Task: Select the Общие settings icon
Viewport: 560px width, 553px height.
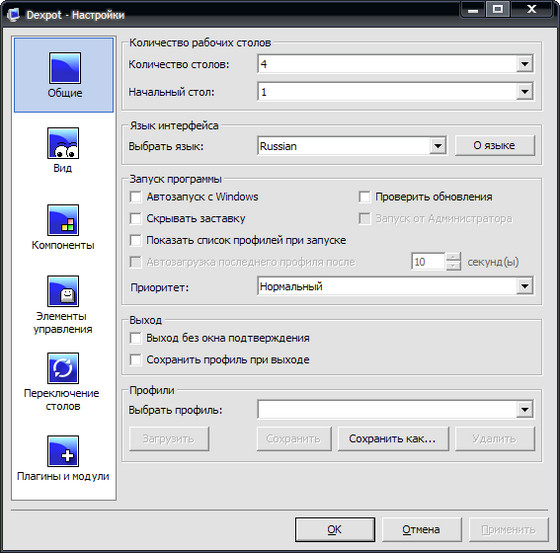Action: (65, 68)
